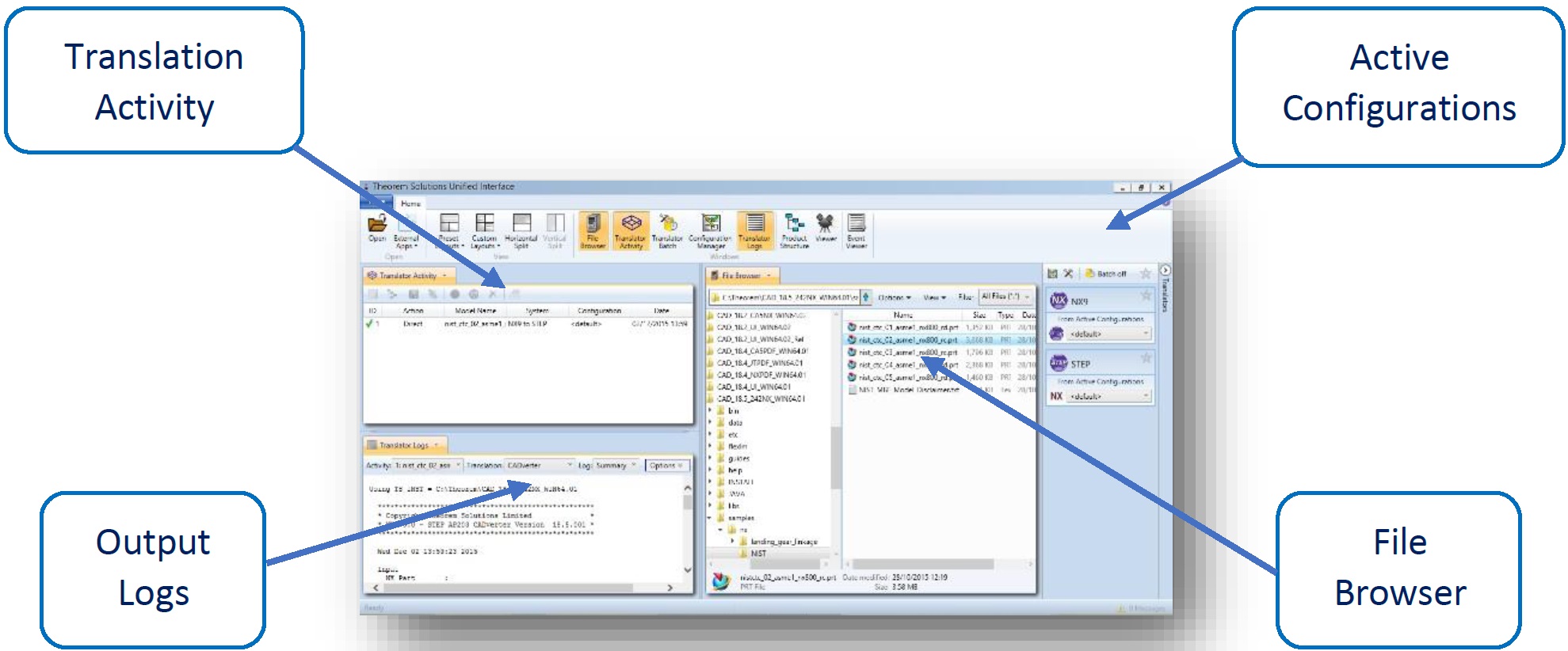Click the Model Name column header

[x=475, y=311]
